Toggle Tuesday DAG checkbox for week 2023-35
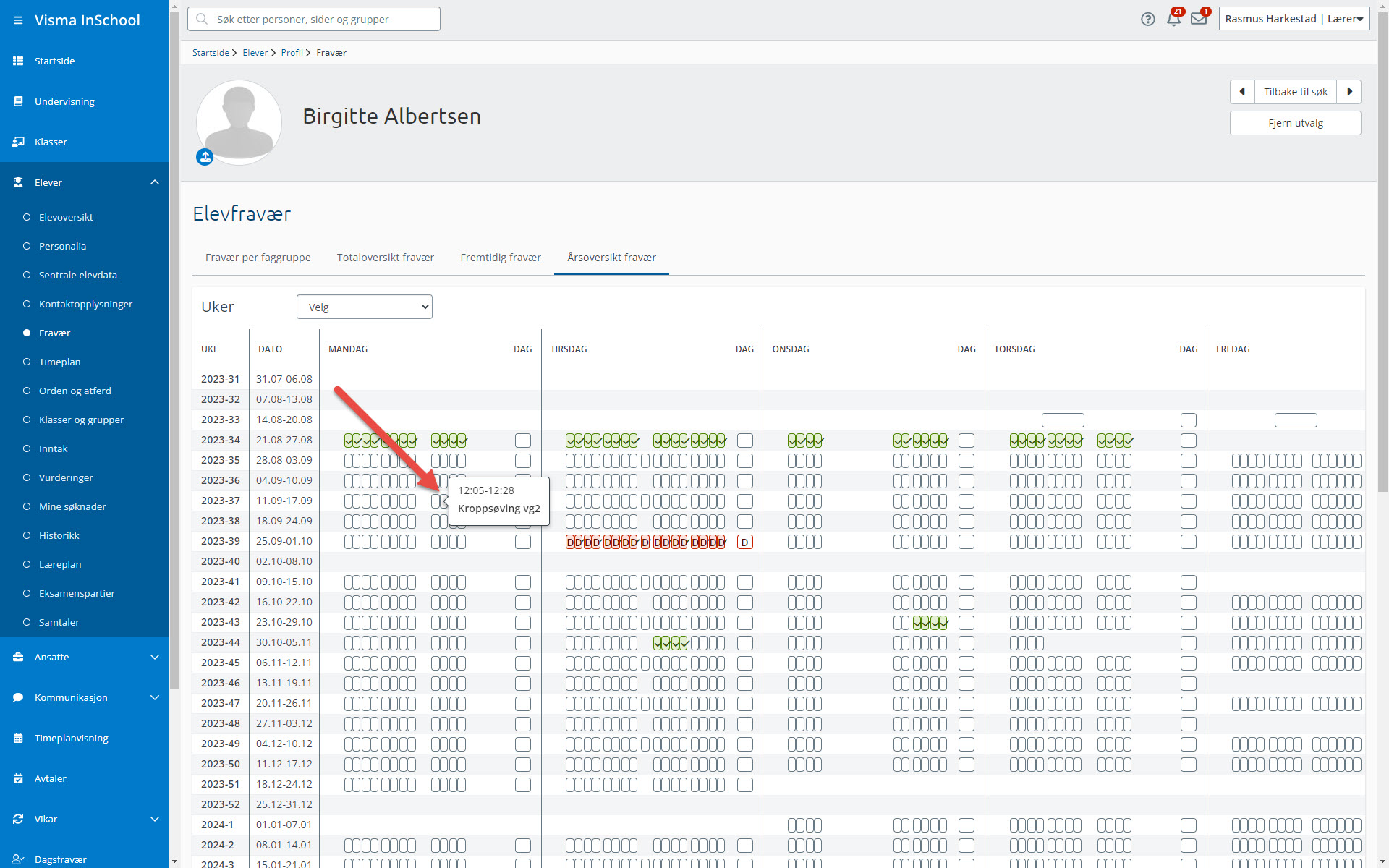Screen dimensions: 1389x868 [x=744, y=461]
